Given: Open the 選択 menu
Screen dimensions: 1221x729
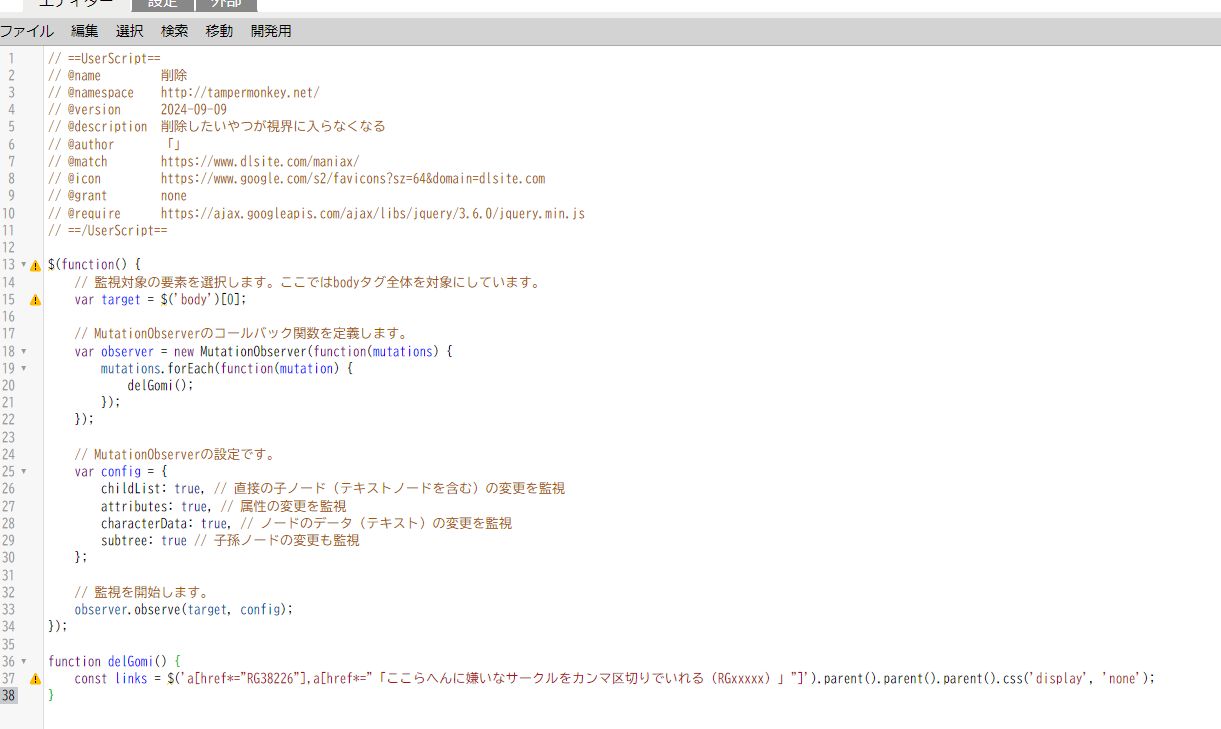Looking at the screenshot, I should [129, 31].
